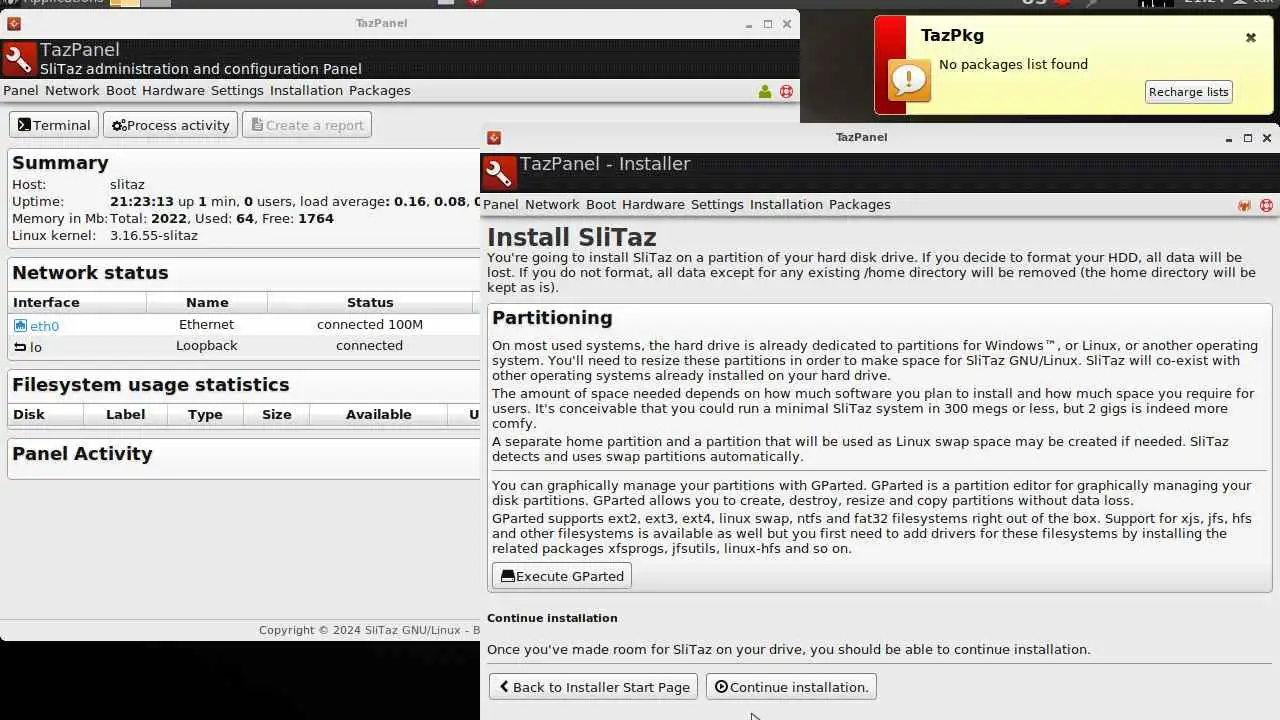This screenshot has width=1280, height=720.
Task: Open the help lifebuoy icon in back TazPanel window
Action: coord(786,91)
